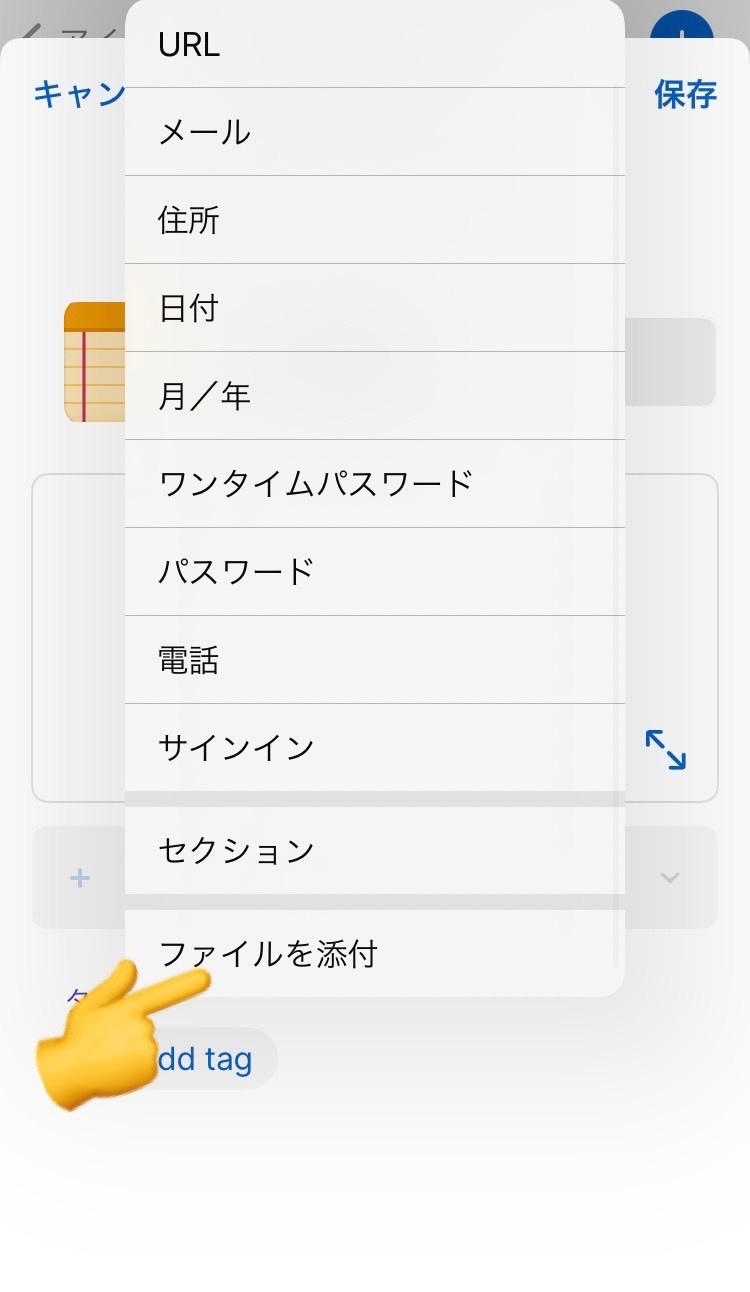Screen dimensions: 750x1292
Task: Select URL field type
Action: tap(374, 45)
